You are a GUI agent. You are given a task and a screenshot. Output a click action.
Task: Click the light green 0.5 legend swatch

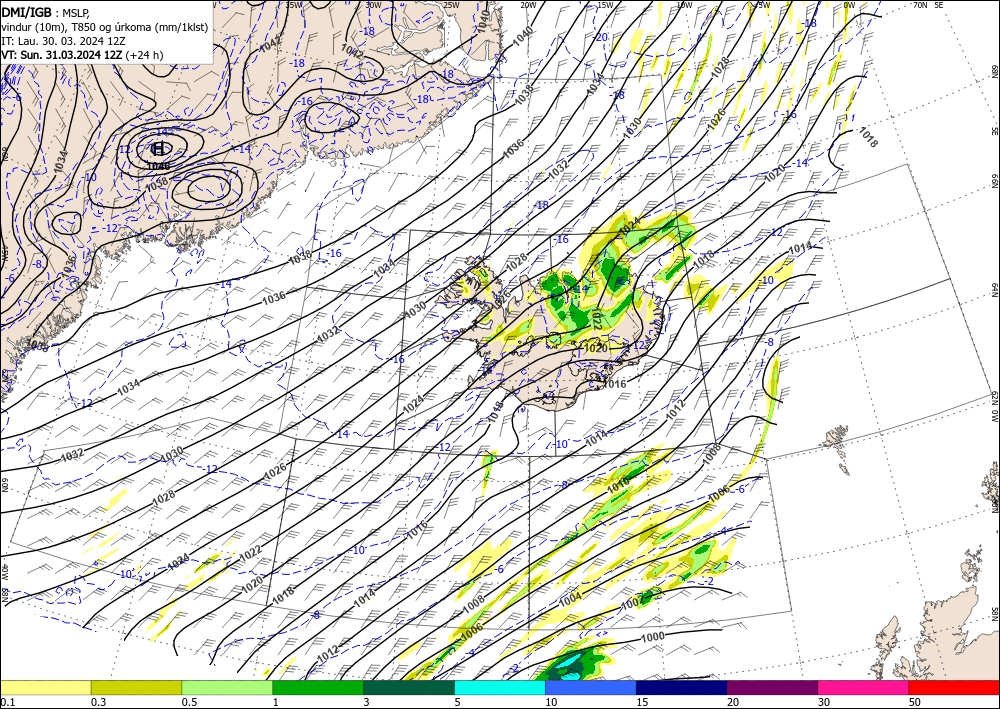tap(227, 687)
